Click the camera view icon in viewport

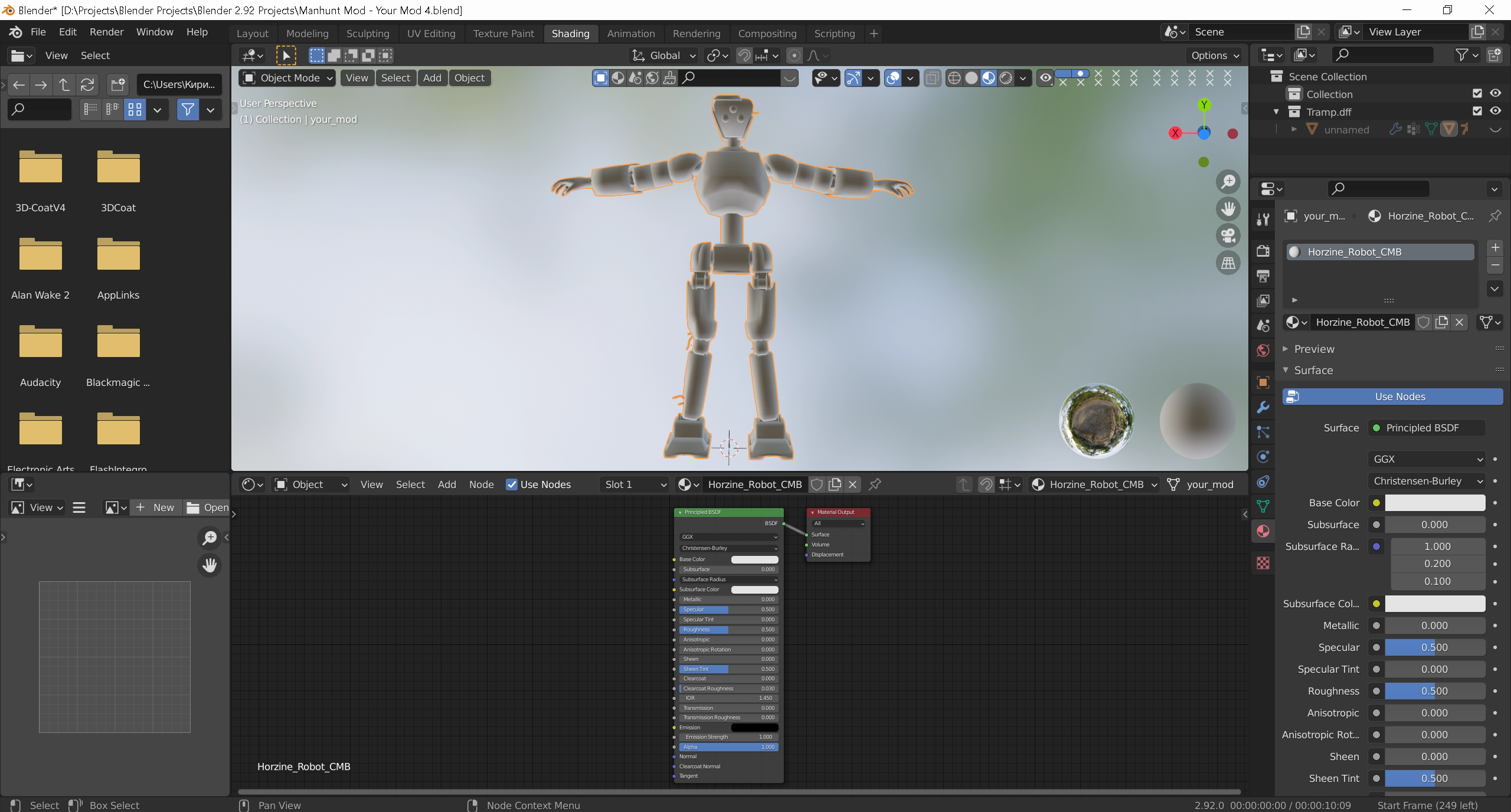(x=1228, y=236)
